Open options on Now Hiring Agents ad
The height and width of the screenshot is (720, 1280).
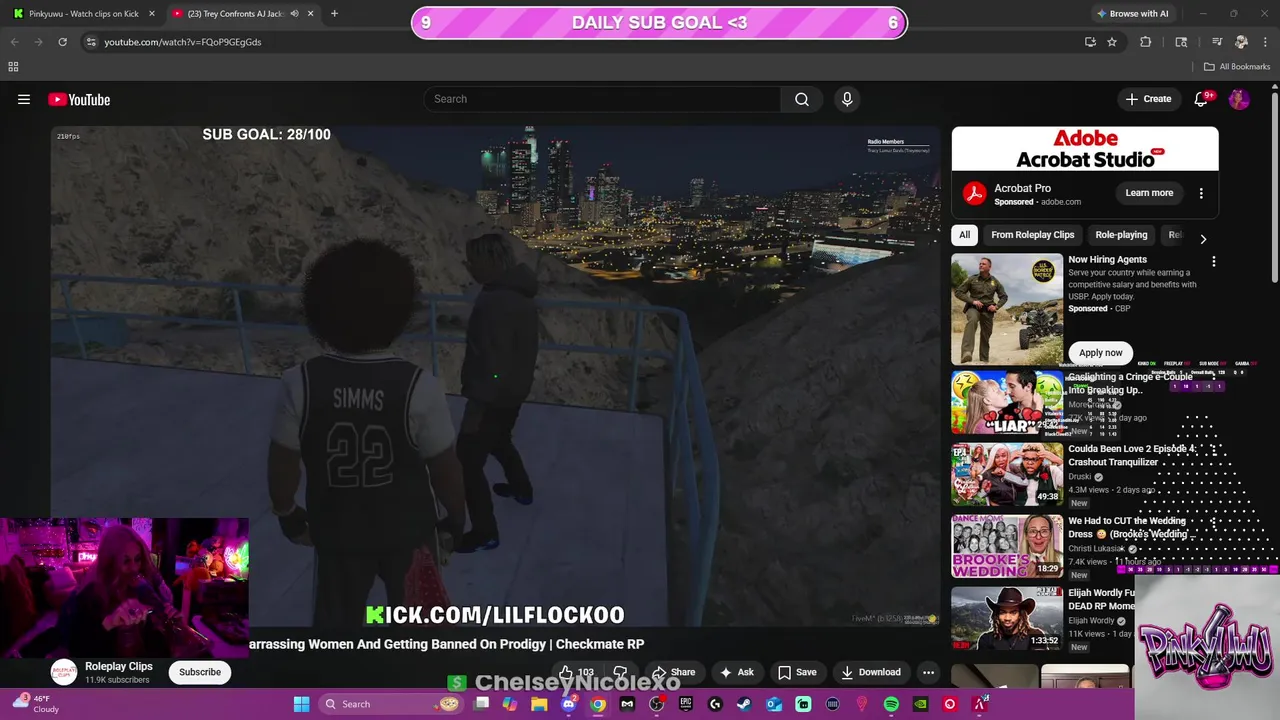pyautogui.click(x=1214, y=262)
